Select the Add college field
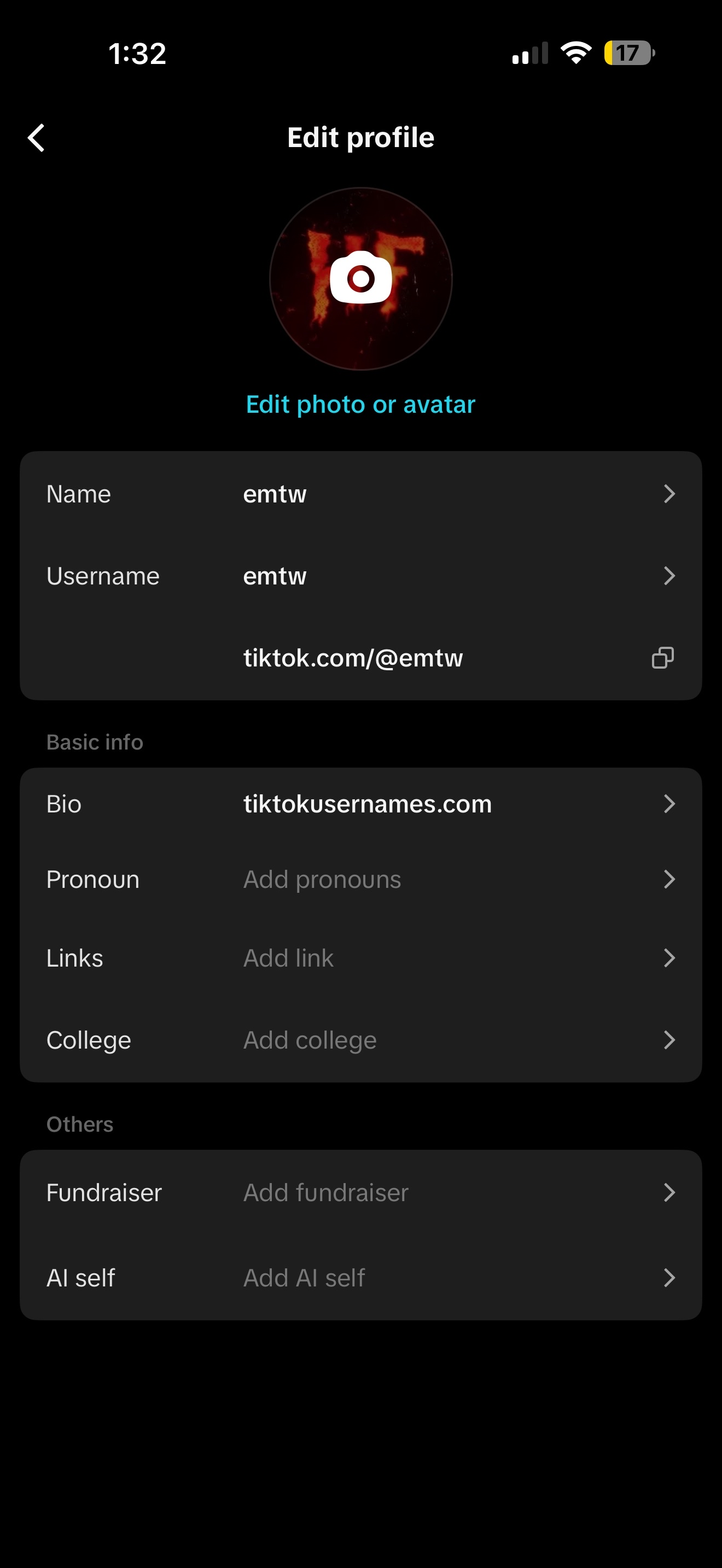722x1568 pixels. [x=310, y=1040]
